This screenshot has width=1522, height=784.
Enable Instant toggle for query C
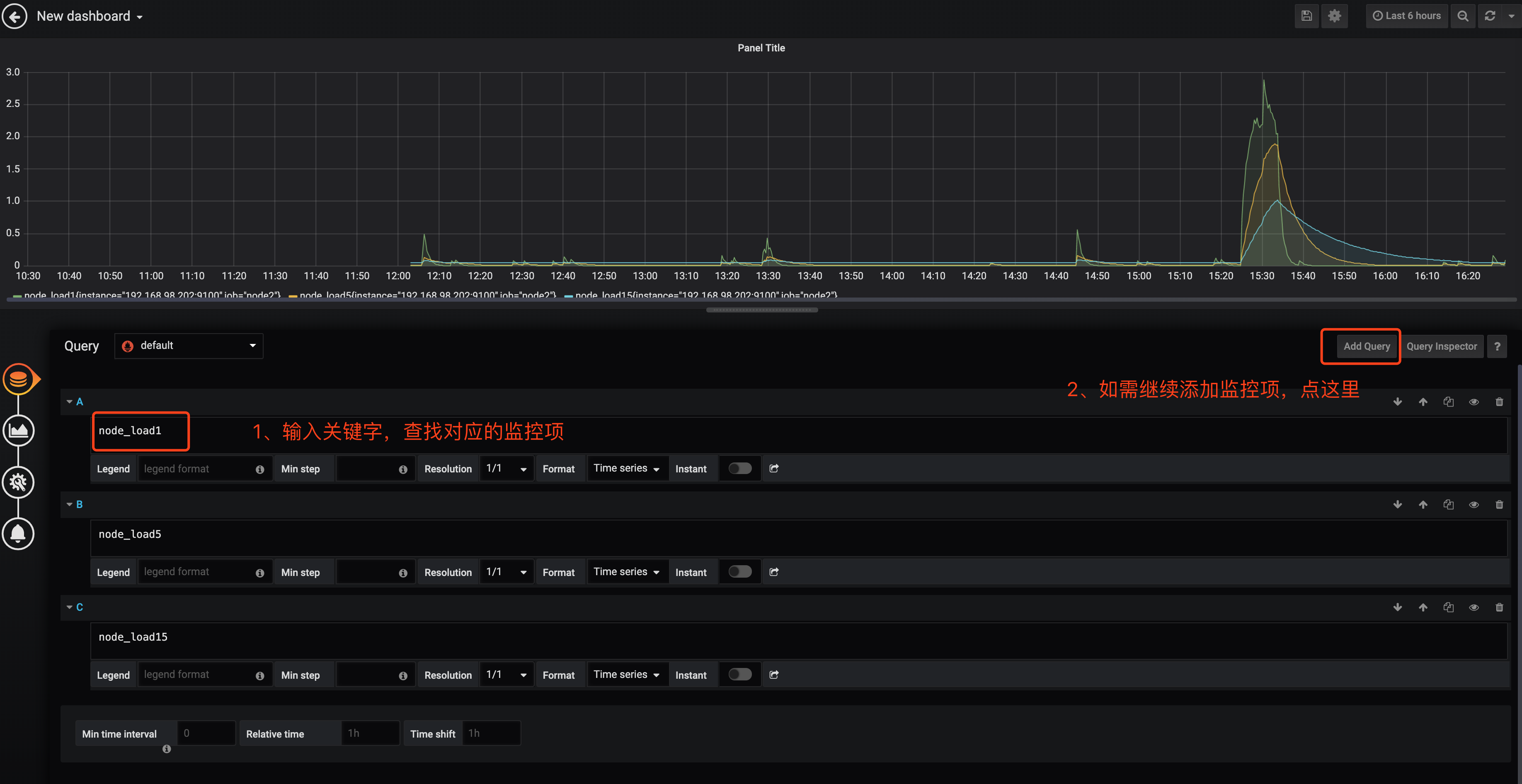(740, 674)
